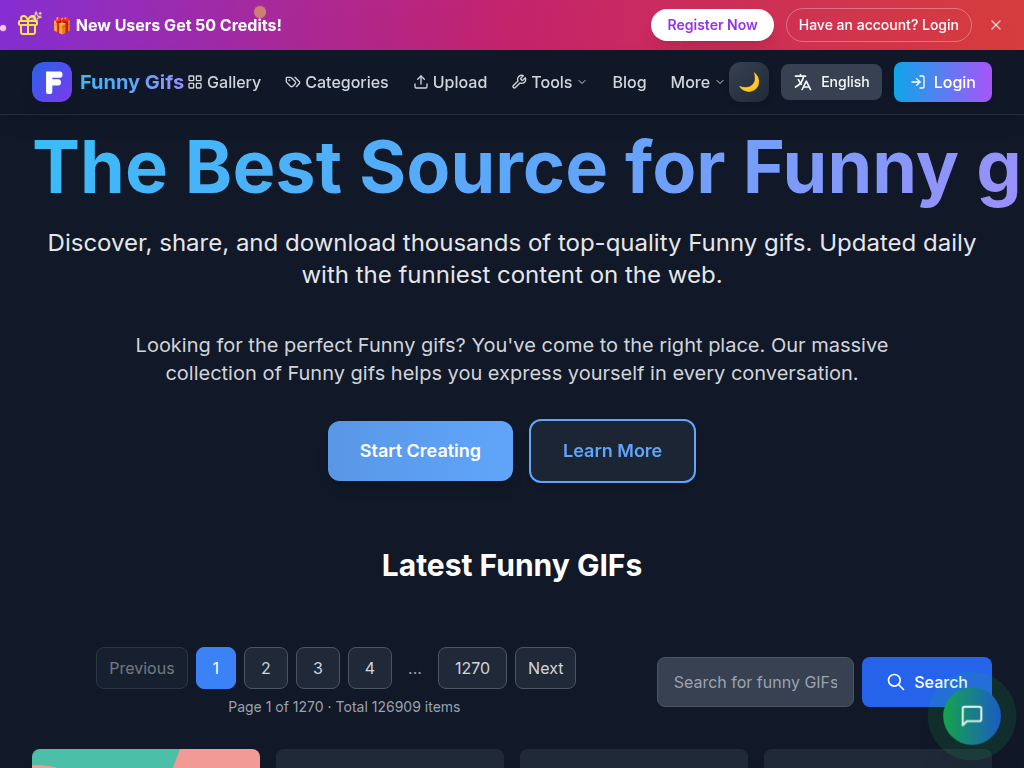Click the arrow icon on Login button

click(x=918, y=82)
